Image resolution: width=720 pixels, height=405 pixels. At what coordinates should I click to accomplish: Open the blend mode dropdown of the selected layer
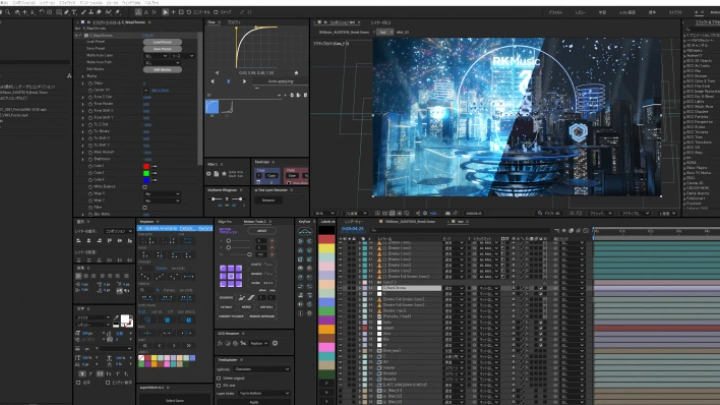[454, 288]
